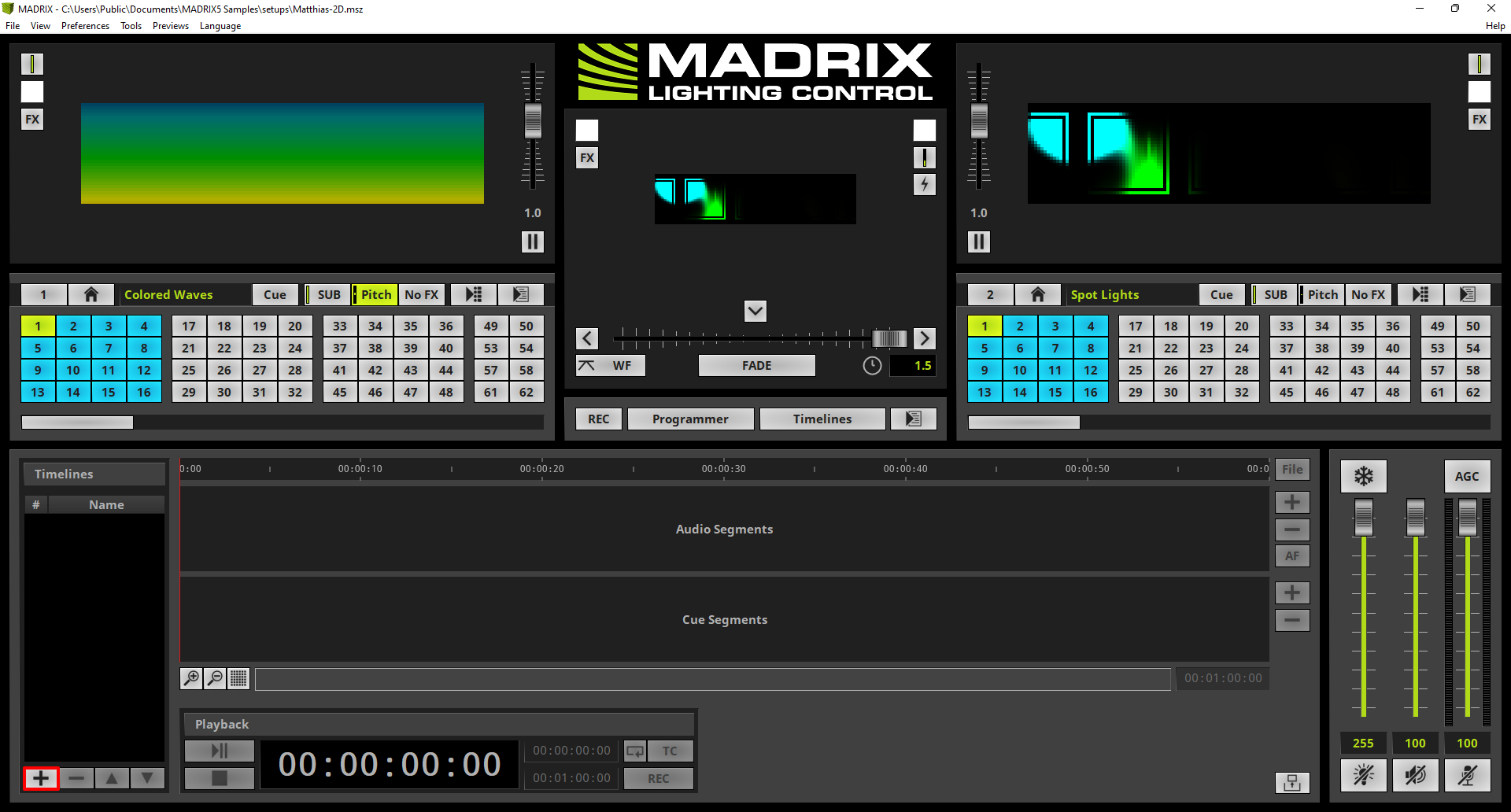Click the AF audio button

(x=1292, y=556)
